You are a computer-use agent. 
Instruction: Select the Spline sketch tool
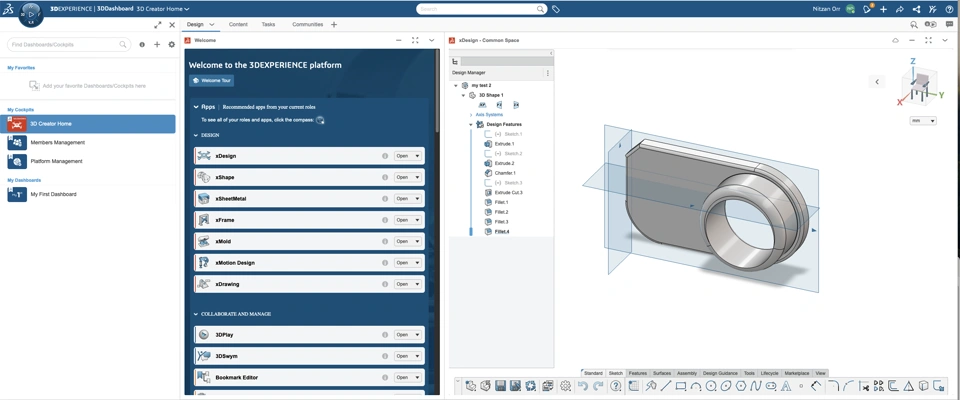(756, 386)
